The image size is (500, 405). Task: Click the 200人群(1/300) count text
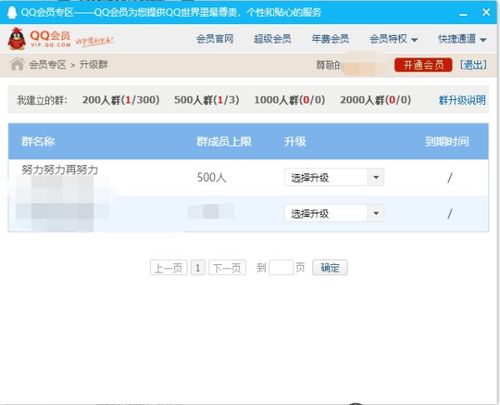[x=121, y=100]
